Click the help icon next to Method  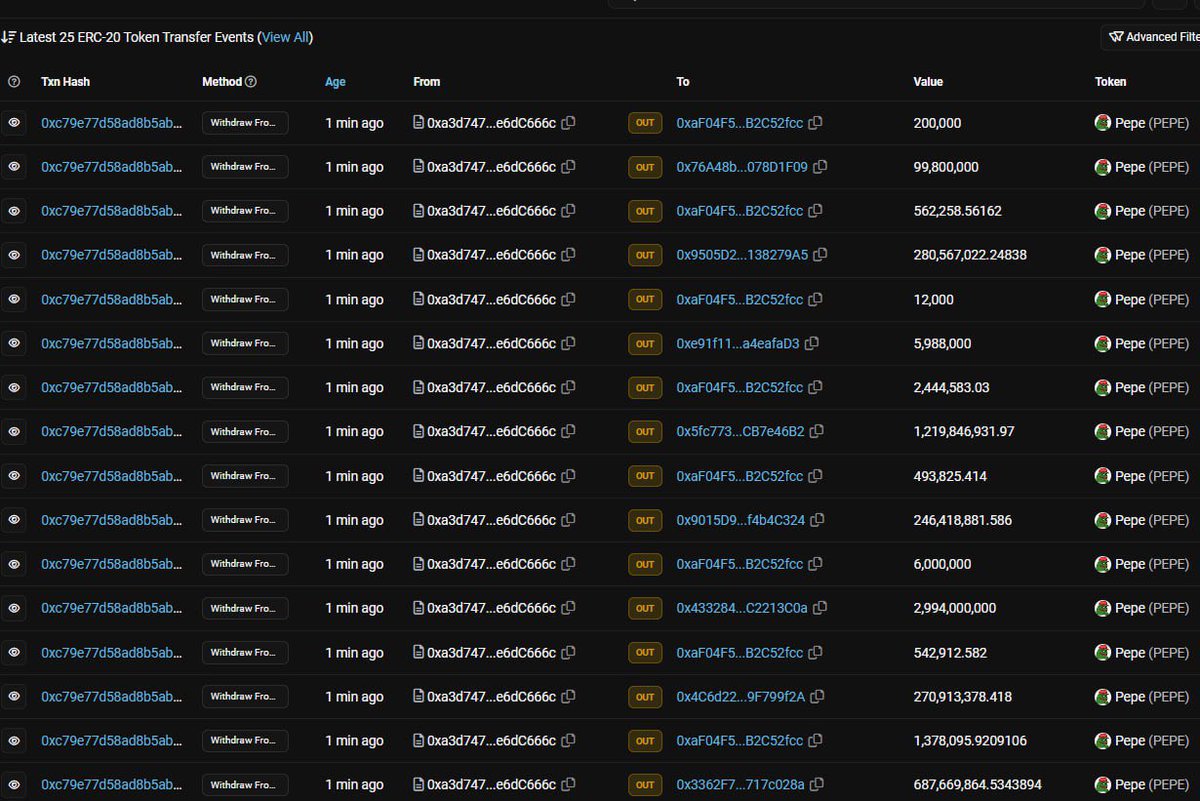click(x=251, y=82)
